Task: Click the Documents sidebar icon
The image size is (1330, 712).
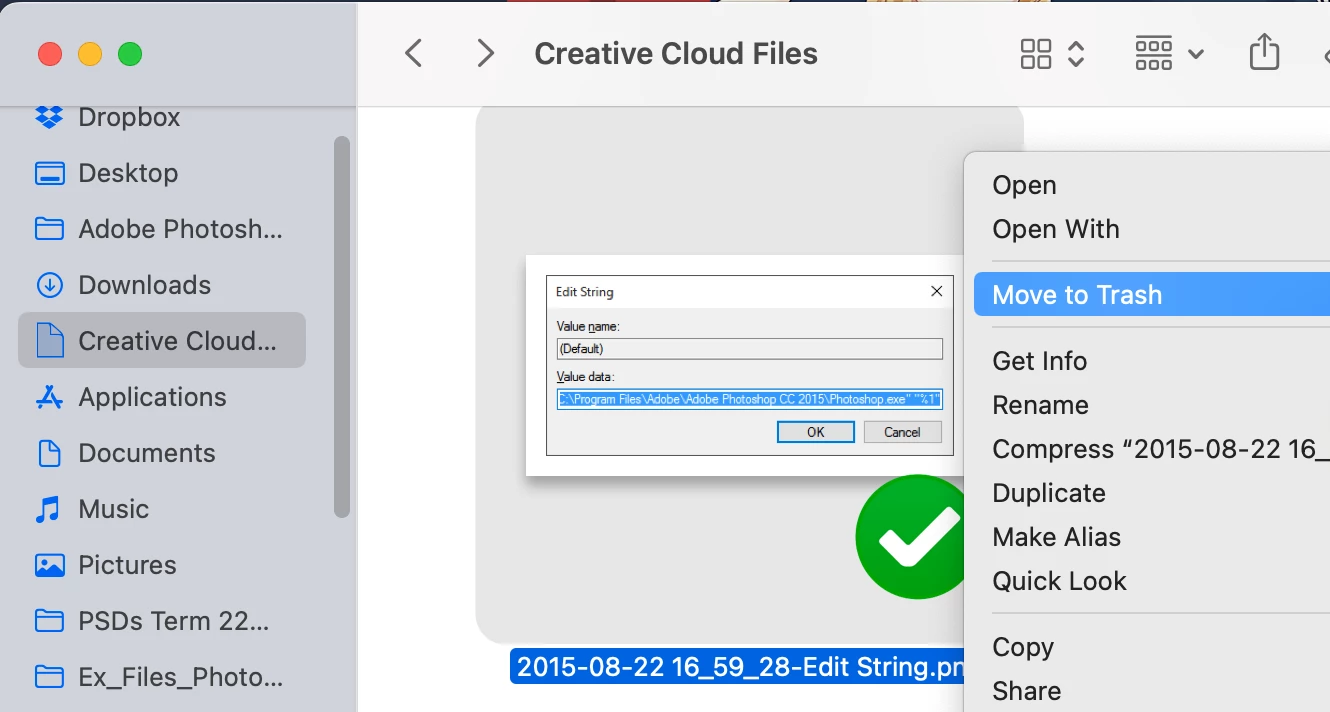Action: (49, 453)
